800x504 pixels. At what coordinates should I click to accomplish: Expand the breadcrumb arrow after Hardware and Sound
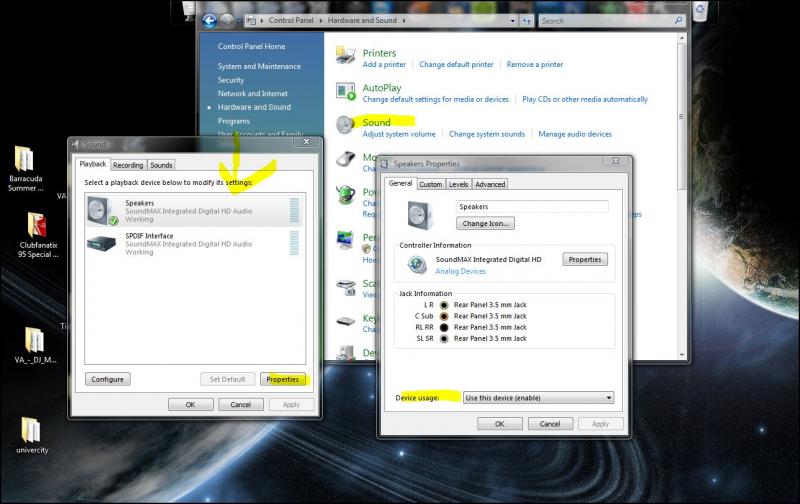404,21
